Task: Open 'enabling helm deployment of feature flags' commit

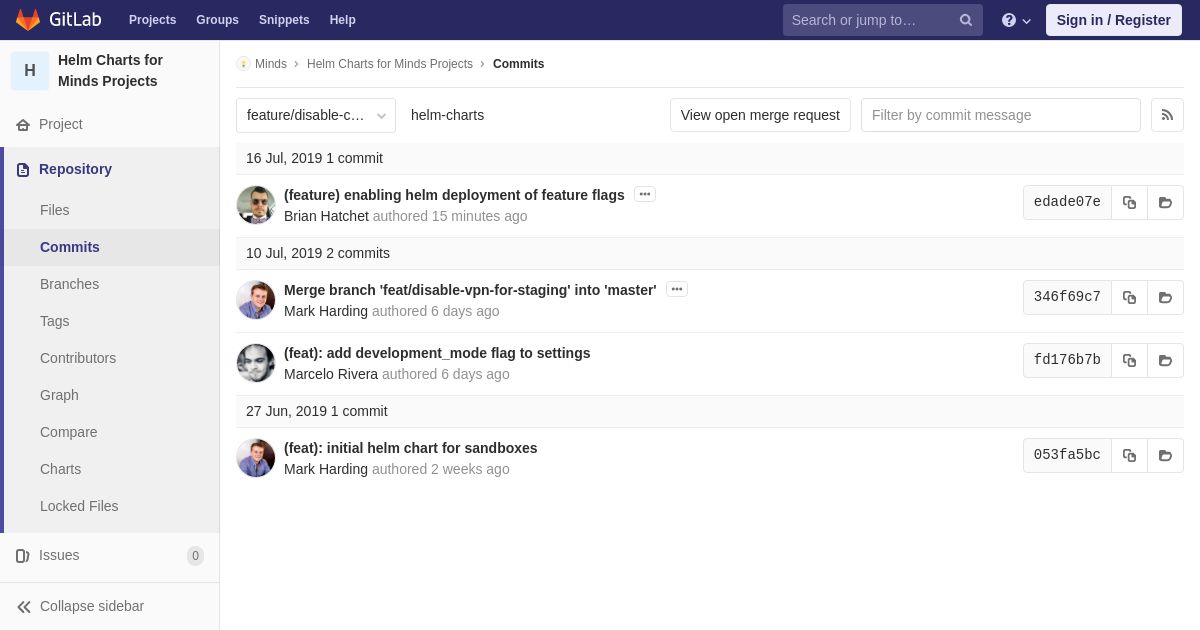Action: 454,195
